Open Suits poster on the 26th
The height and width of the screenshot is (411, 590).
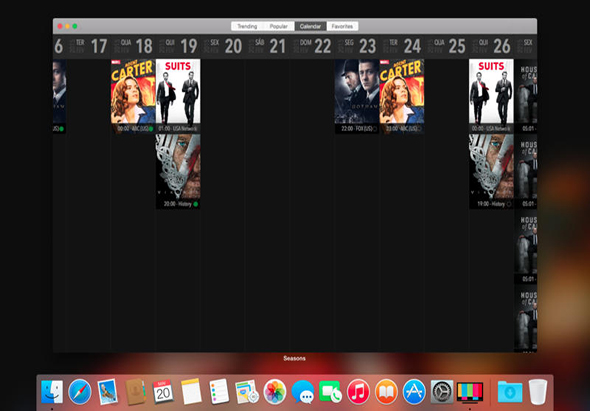coord(491,91)
